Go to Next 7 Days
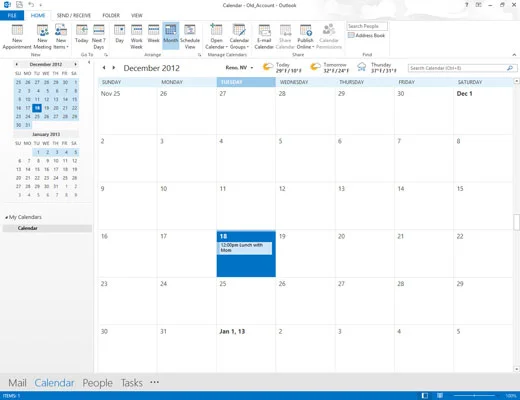 tap(99, 36)
